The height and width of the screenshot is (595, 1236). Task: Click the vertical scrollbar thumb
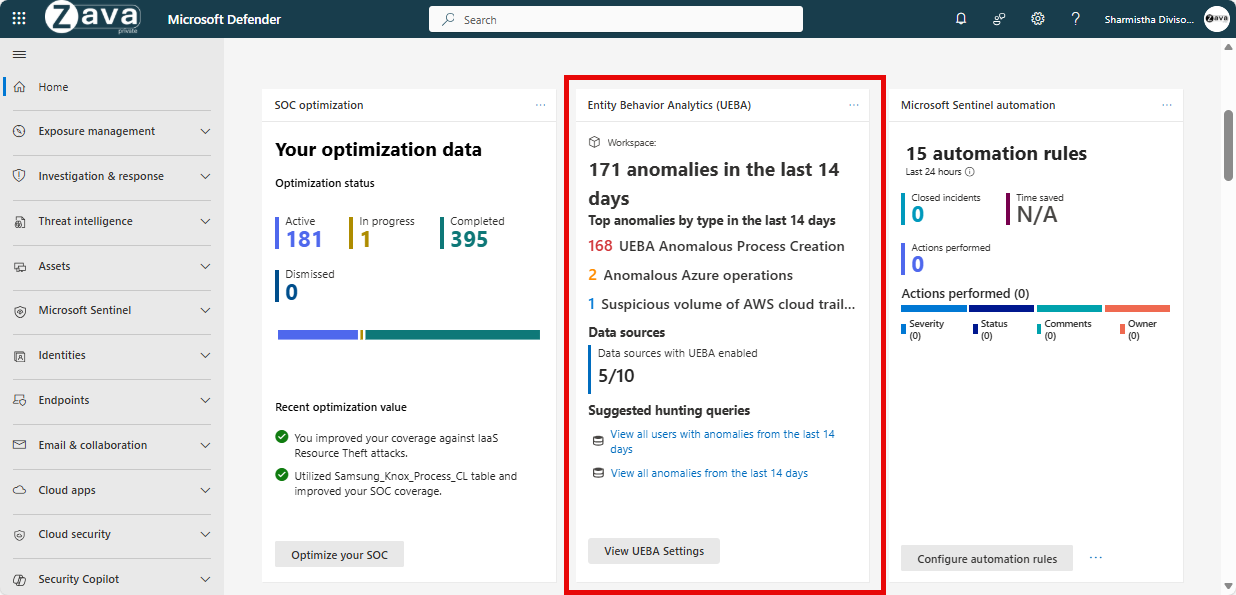point(1228,144)
